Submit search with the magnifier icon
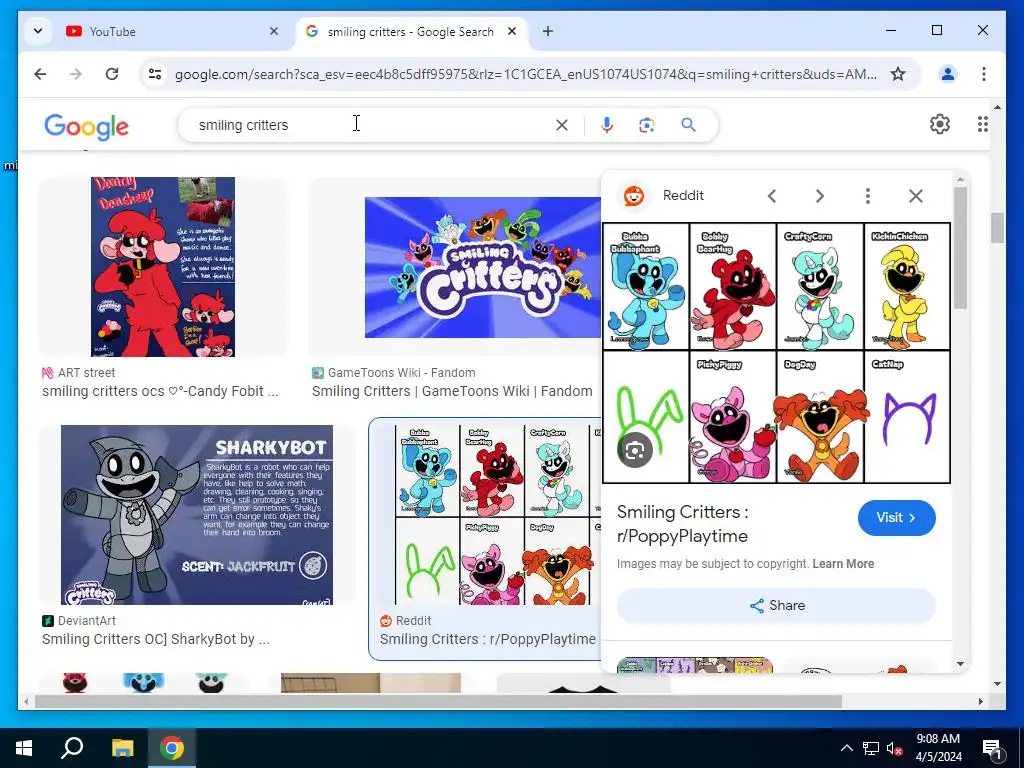Image resolution: width=1024 pixels, height=768 pixels. click(x=688, y=125)
